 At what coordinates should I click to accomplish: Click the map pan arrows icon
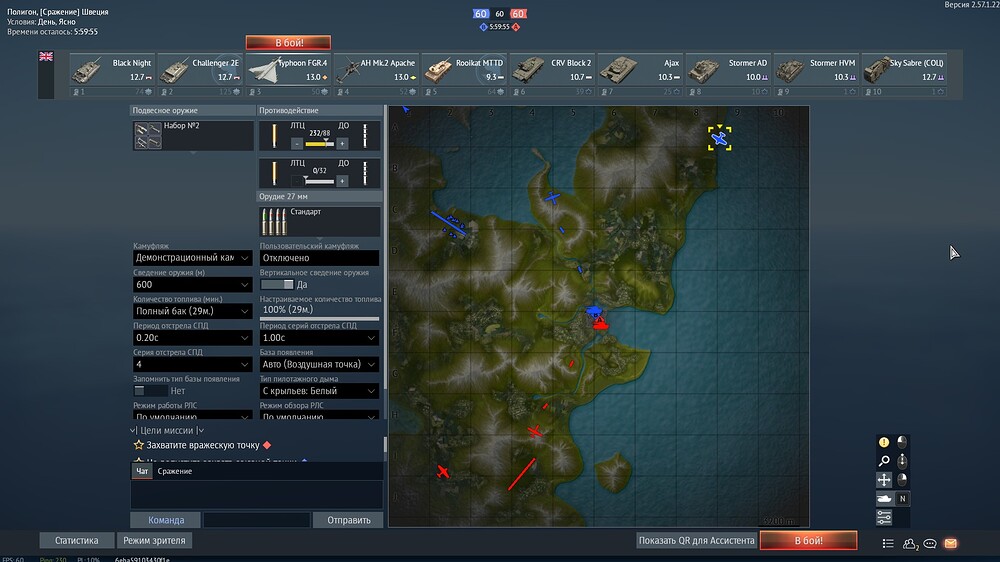point(884,480)
